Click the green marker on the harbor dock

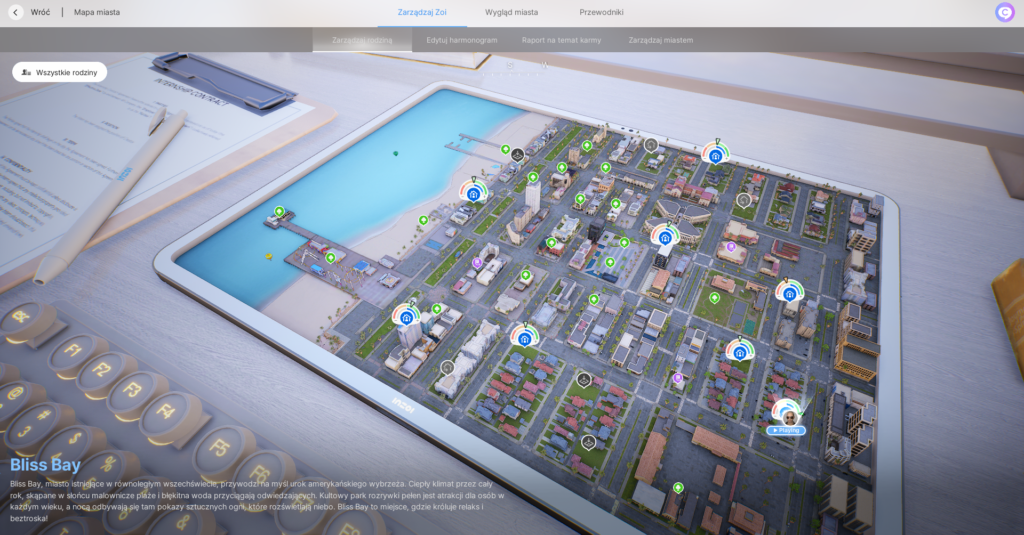coord(330,257)
